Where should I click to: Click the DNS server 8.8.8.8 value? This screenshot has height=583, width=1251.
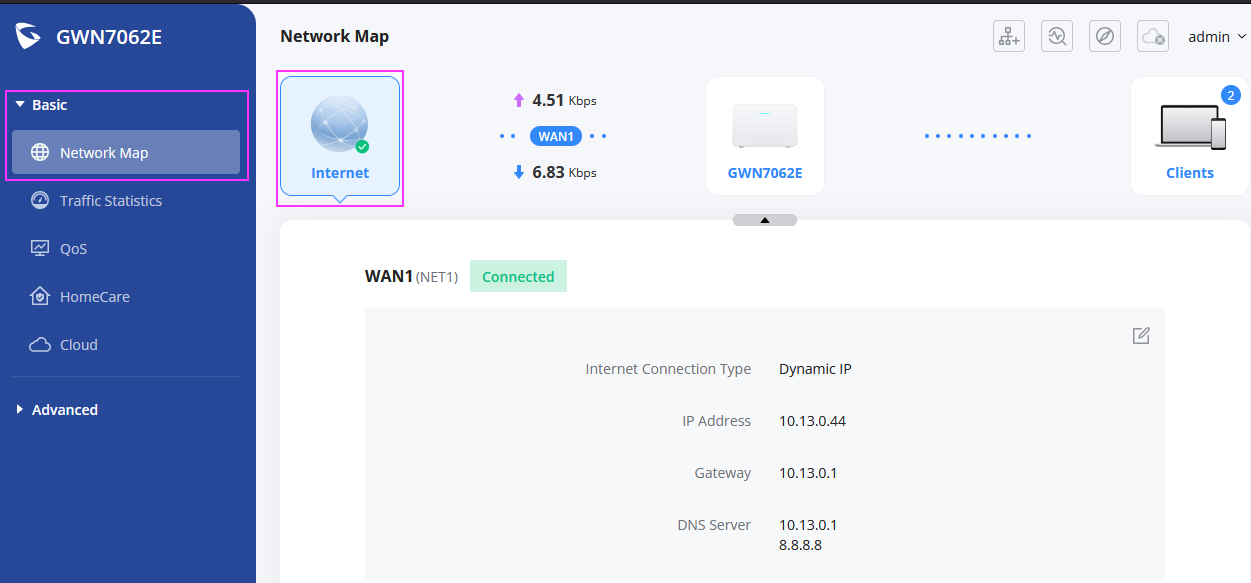pyautogui.click(x=800, y=545)
